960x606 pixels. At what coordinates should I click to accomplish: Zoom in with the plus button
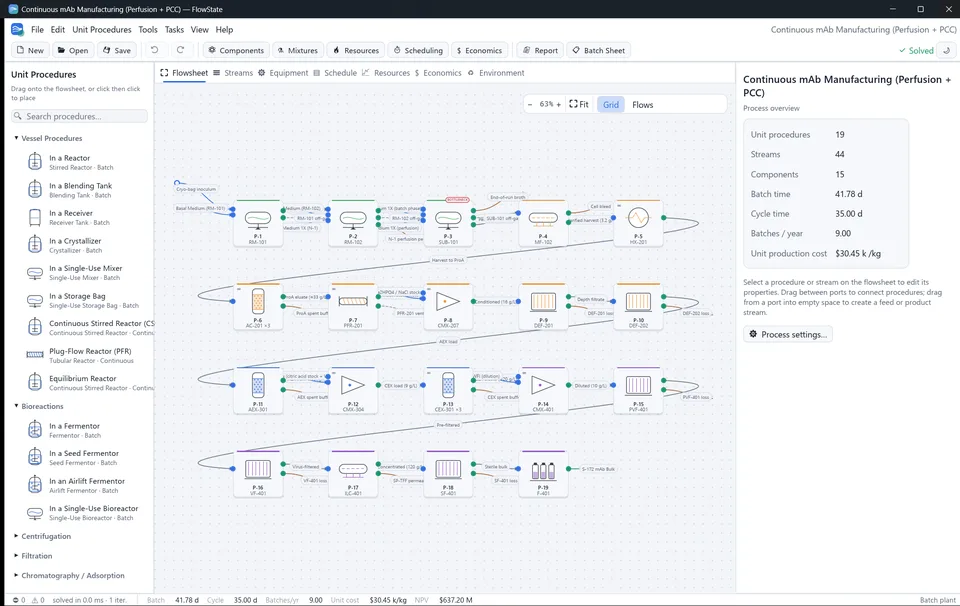[x=558, y=105]
